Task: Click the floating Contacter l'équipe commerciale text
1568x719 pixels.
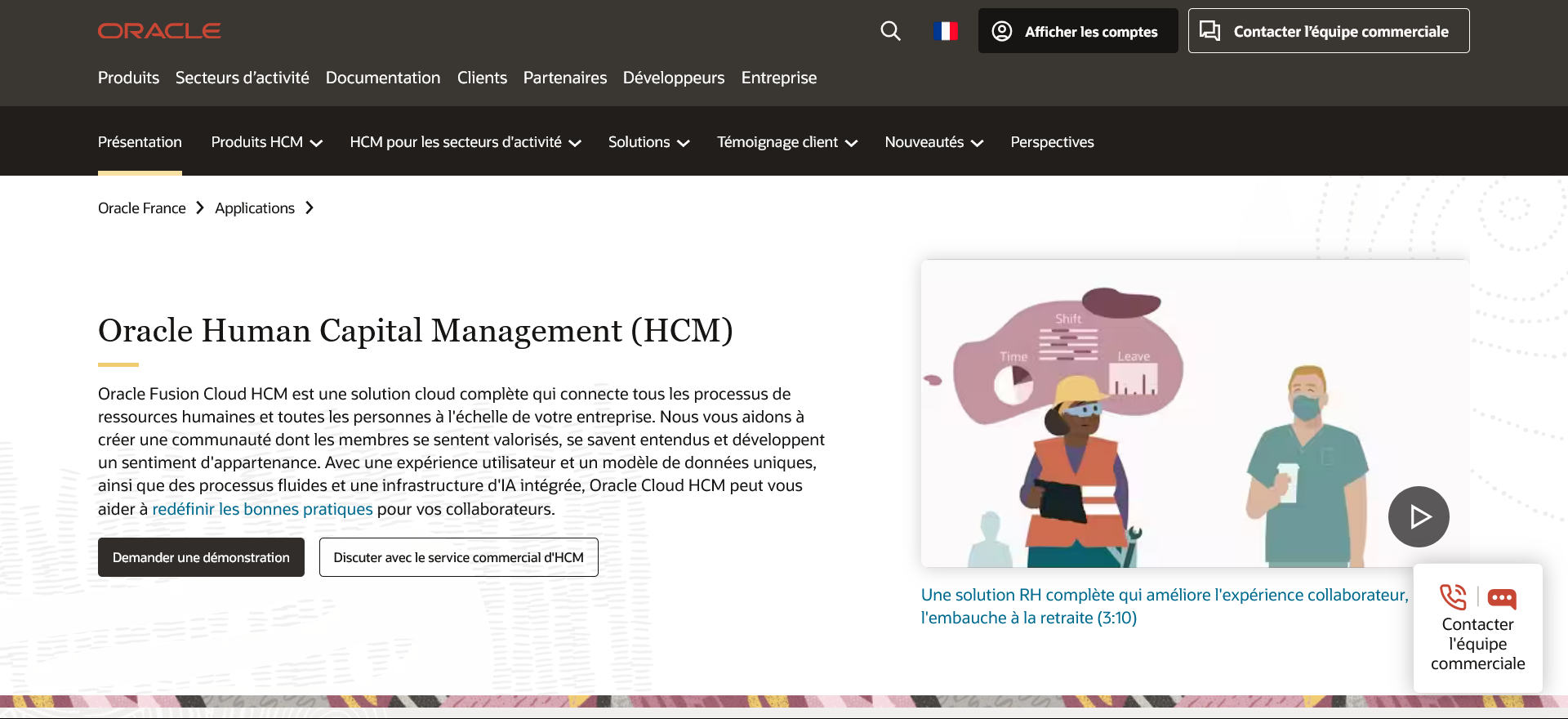Action: click(x=1478, y=644)
